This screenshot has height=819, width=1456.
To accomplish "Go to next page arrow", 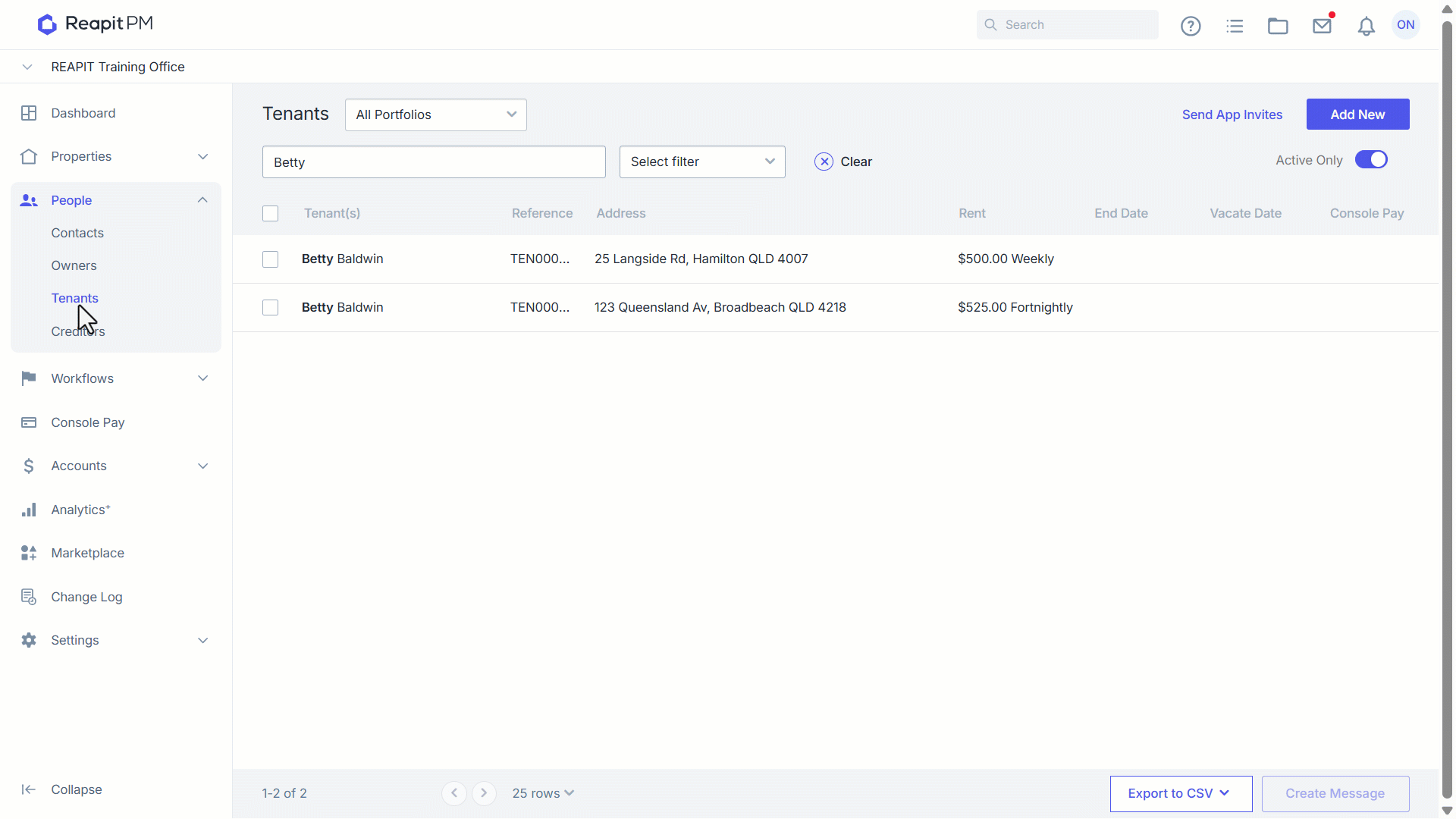I will click(484, 793).
